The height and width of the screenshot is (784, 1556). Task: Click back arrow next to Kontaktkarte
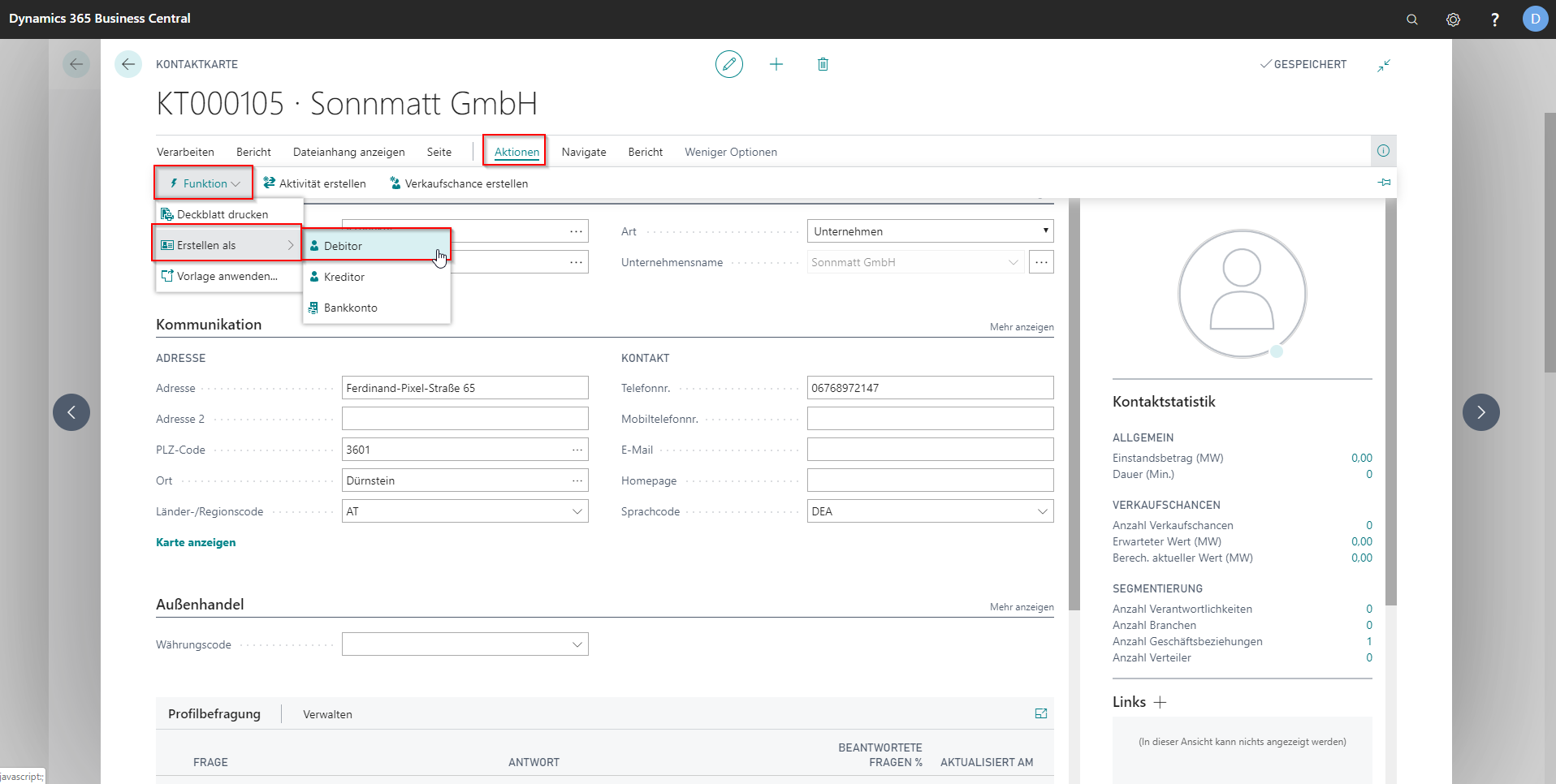[128, 64]
